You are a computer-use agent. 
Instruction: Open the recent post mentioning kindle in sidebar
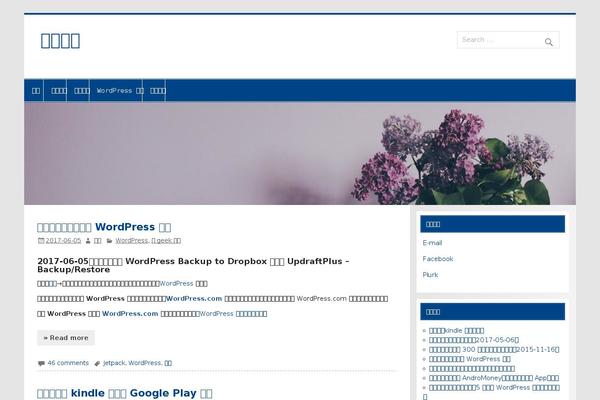coord(456,330)
